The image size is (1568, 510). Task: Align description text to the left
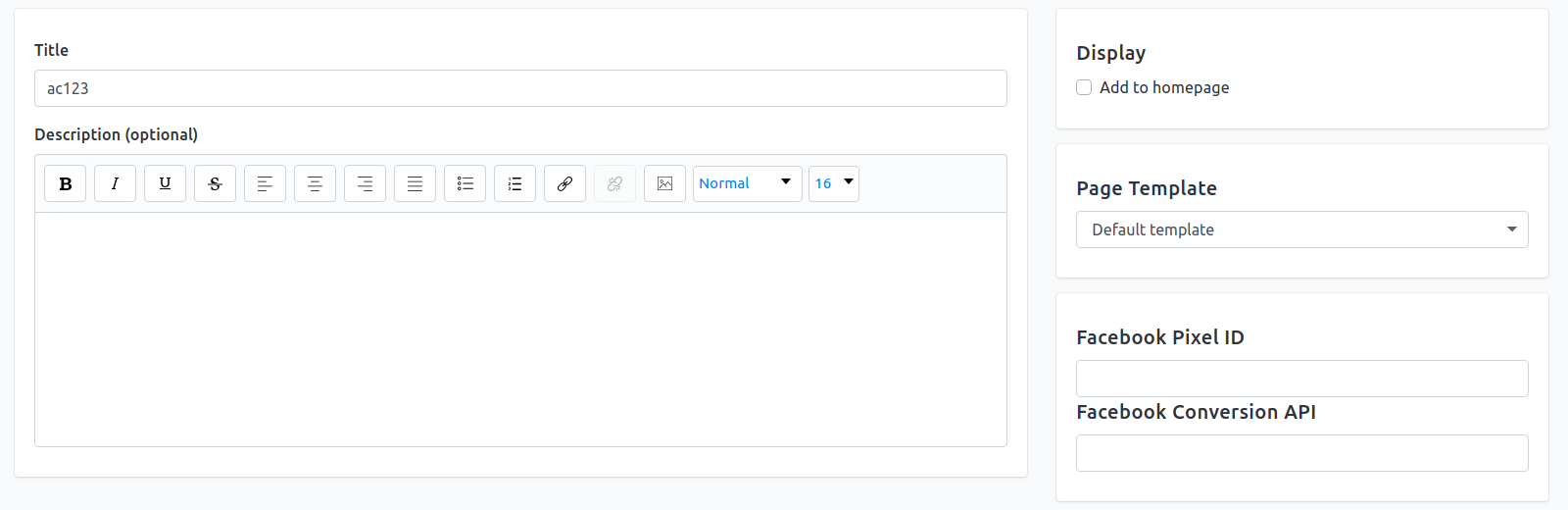pos(265,183)
